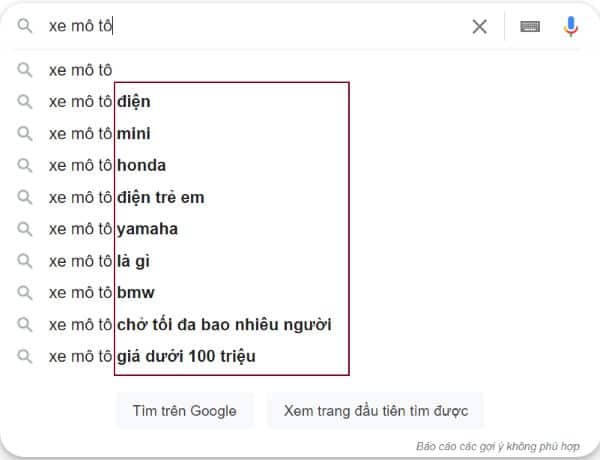Image resolution: width=600 pixels, height=460 pixels.
Task: Choose the "xe mô tô mini" suggestion text
Action: point(100,133)
